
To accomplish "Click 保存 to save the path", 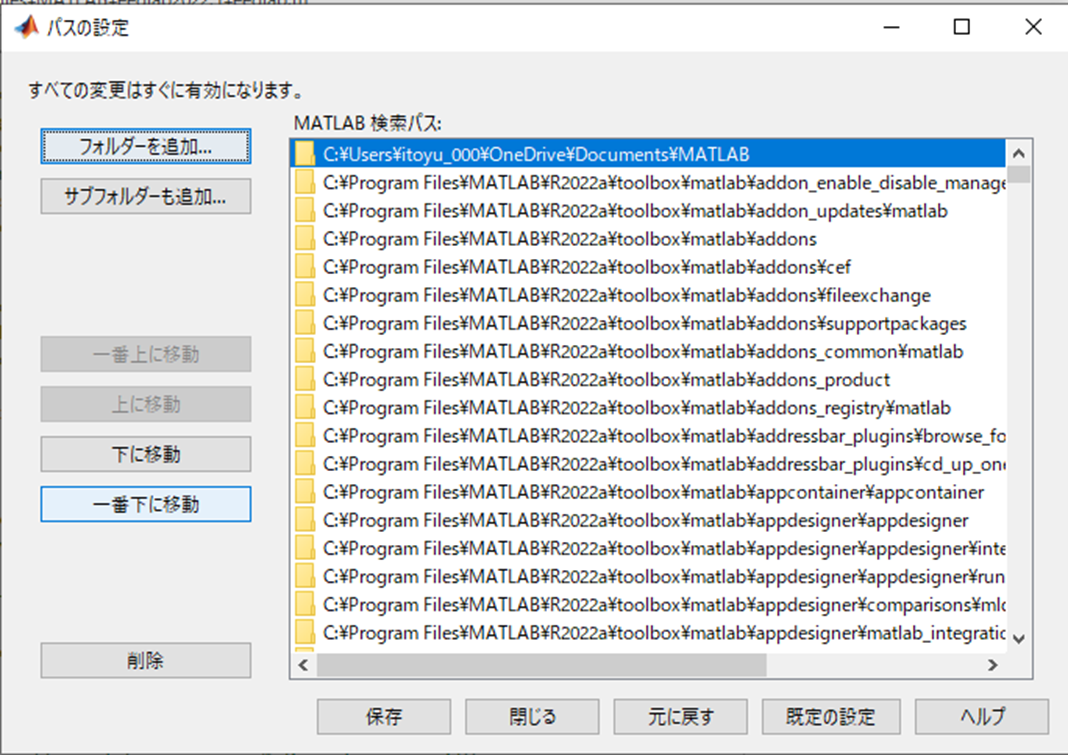I will click(383, 716).
